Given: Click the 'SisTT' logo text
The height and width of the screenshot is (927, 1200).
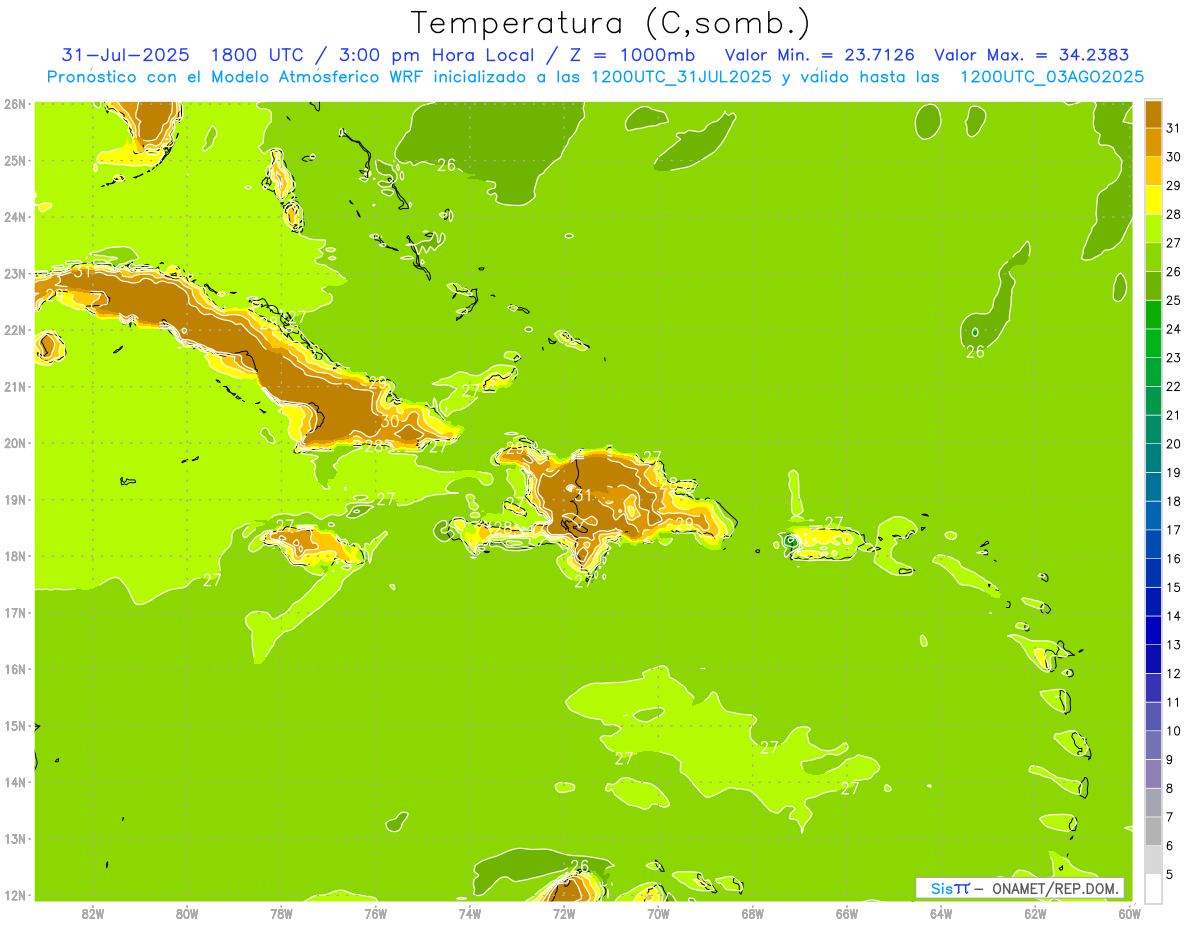Looking at the screenshot, I should pos(950,888).
